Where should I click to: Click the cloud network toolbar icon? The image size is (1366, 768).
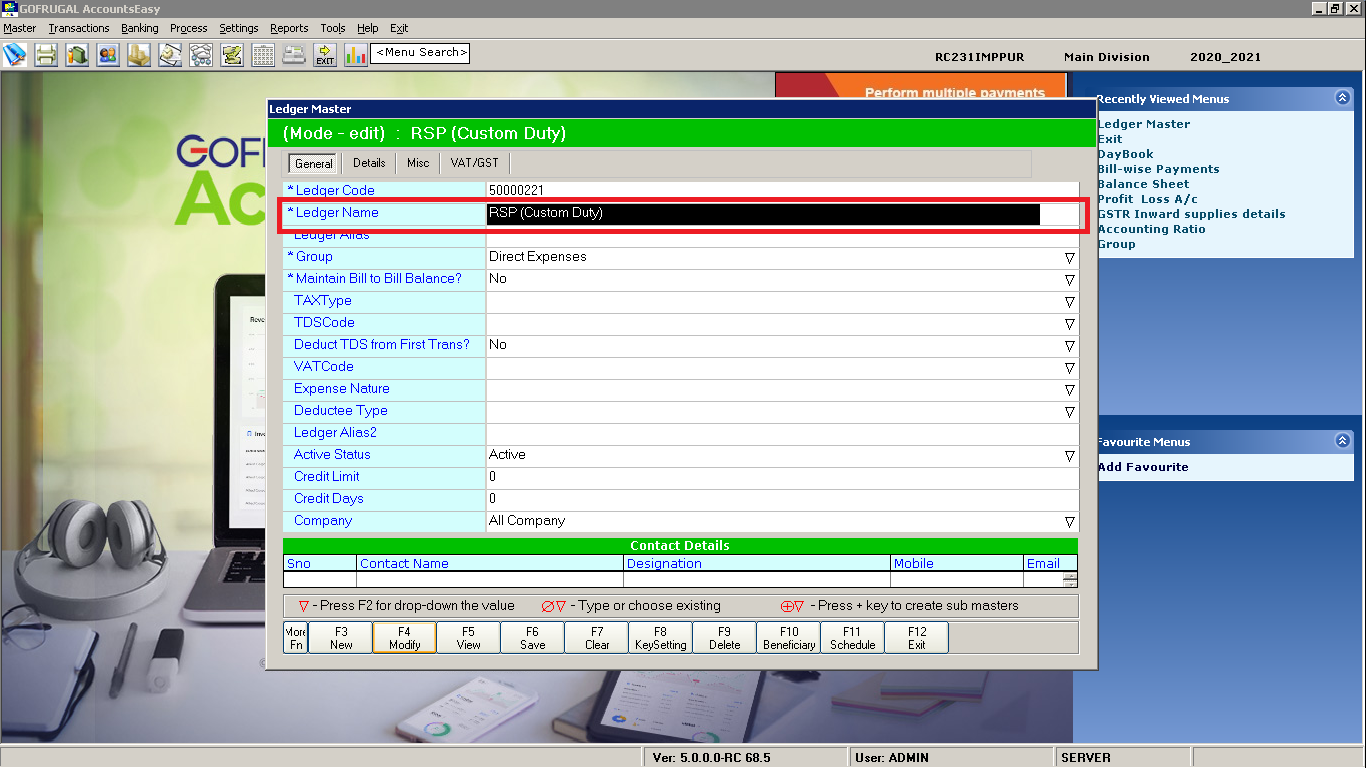(201, 54)
